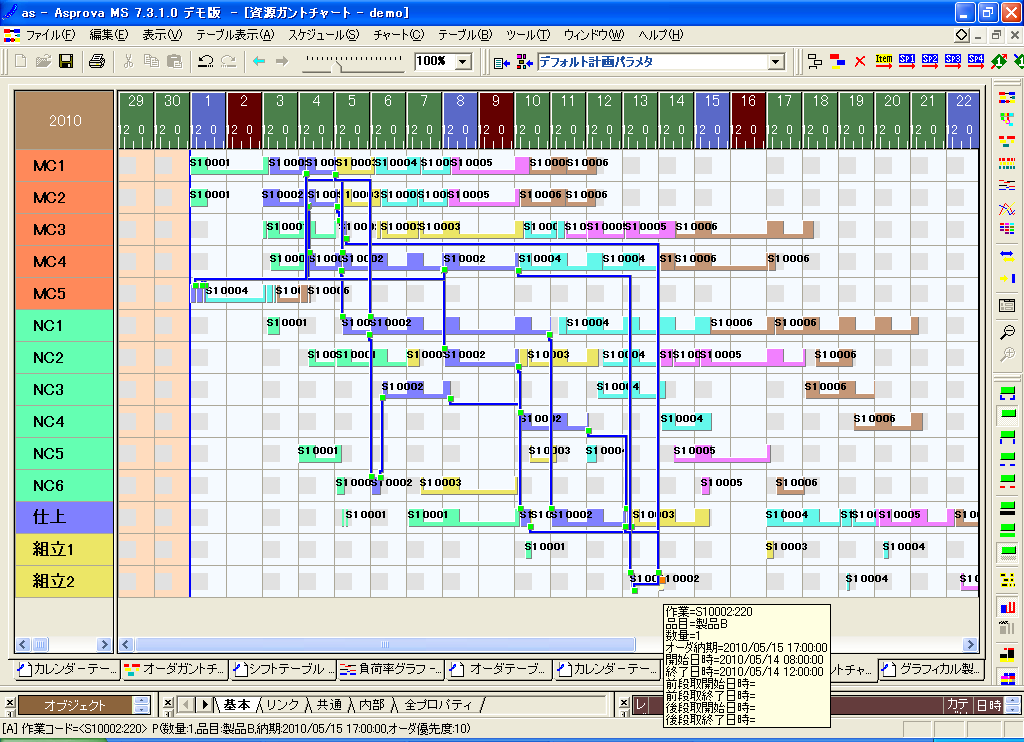Open the テーブル表示(A) menu
The width and height of the screenshot is (1024, 742).
pyautogui.click(x=235, y=35)
